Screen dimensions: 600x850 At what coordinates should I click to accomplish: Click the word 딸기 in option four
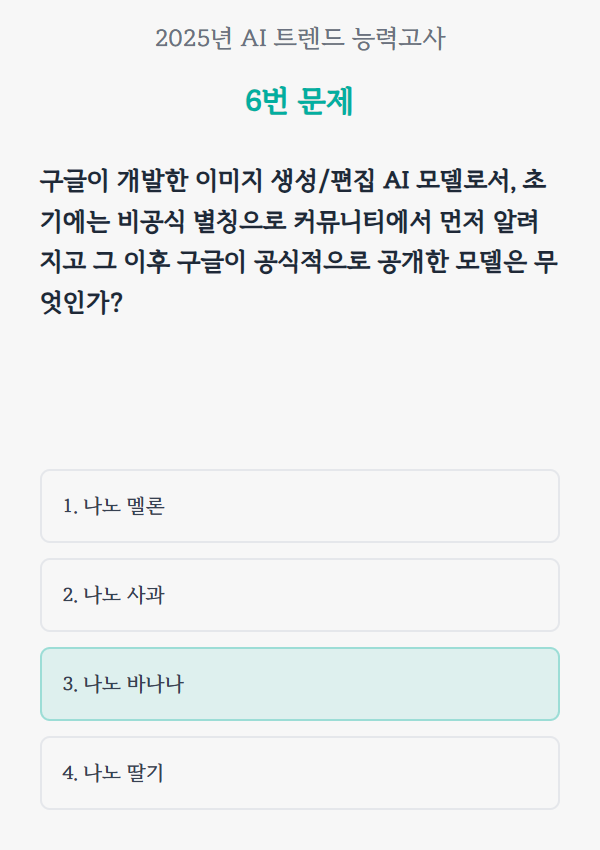tap(146, 774)
